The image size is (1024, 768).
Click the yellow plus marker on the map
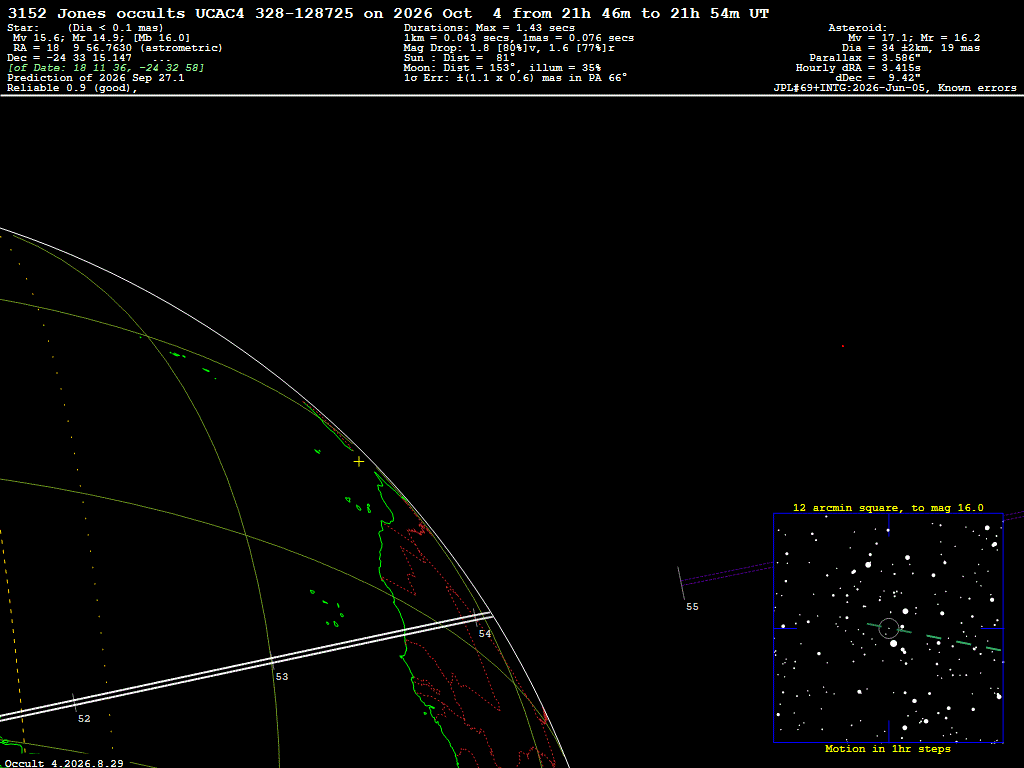[x=359, y=462]
